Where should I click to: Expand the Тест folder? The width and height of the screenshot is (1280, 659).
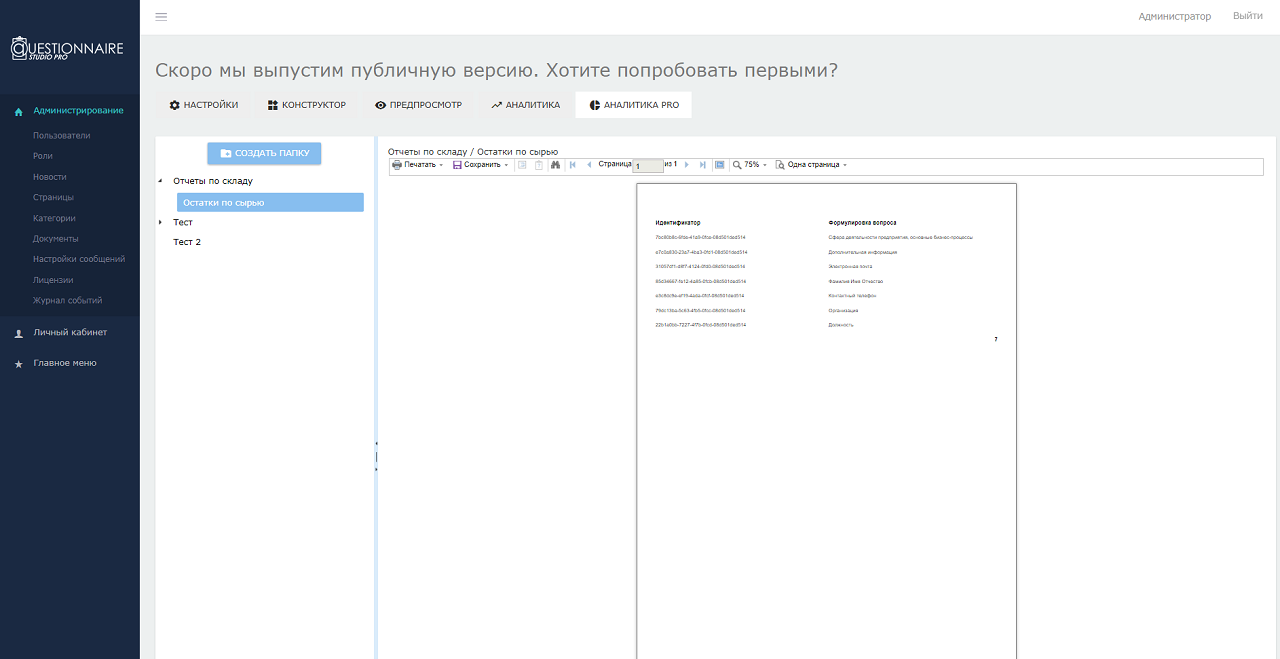(x=160, y=222)
